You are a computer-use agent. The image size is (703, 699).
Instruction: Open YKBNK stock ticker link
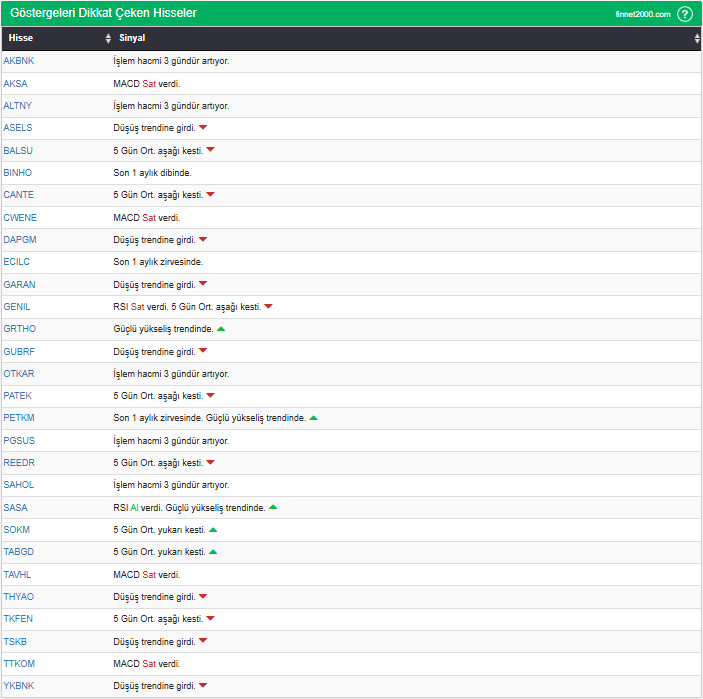point(18,686)
